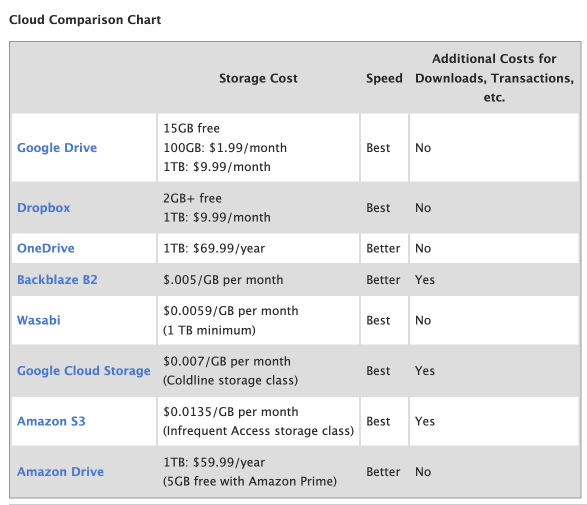Open the Google Cloud Storage link
Image resolution: width=587 pixels, height=505 pixels.
84,371
